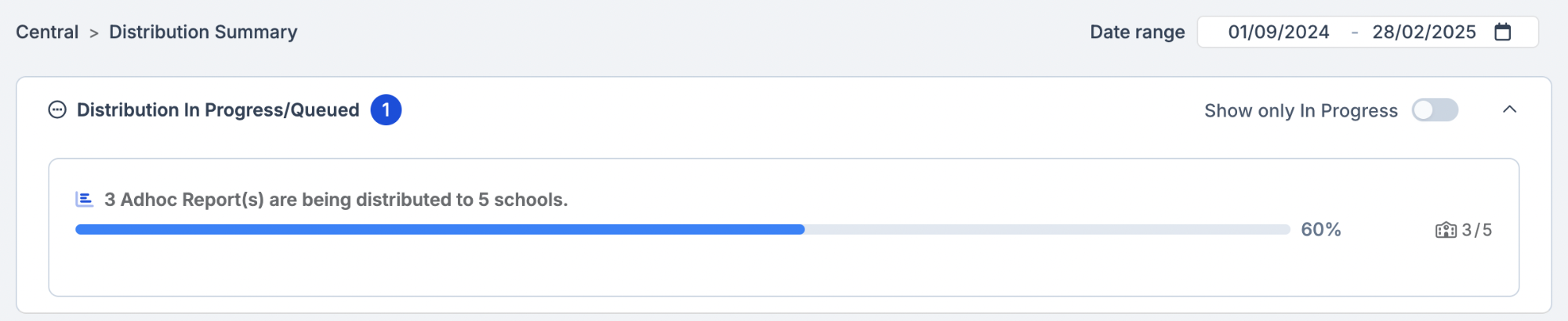Click the blue distribution progress bar
1568x321 pixels.
pyautogui.click(x=439, y=229)
